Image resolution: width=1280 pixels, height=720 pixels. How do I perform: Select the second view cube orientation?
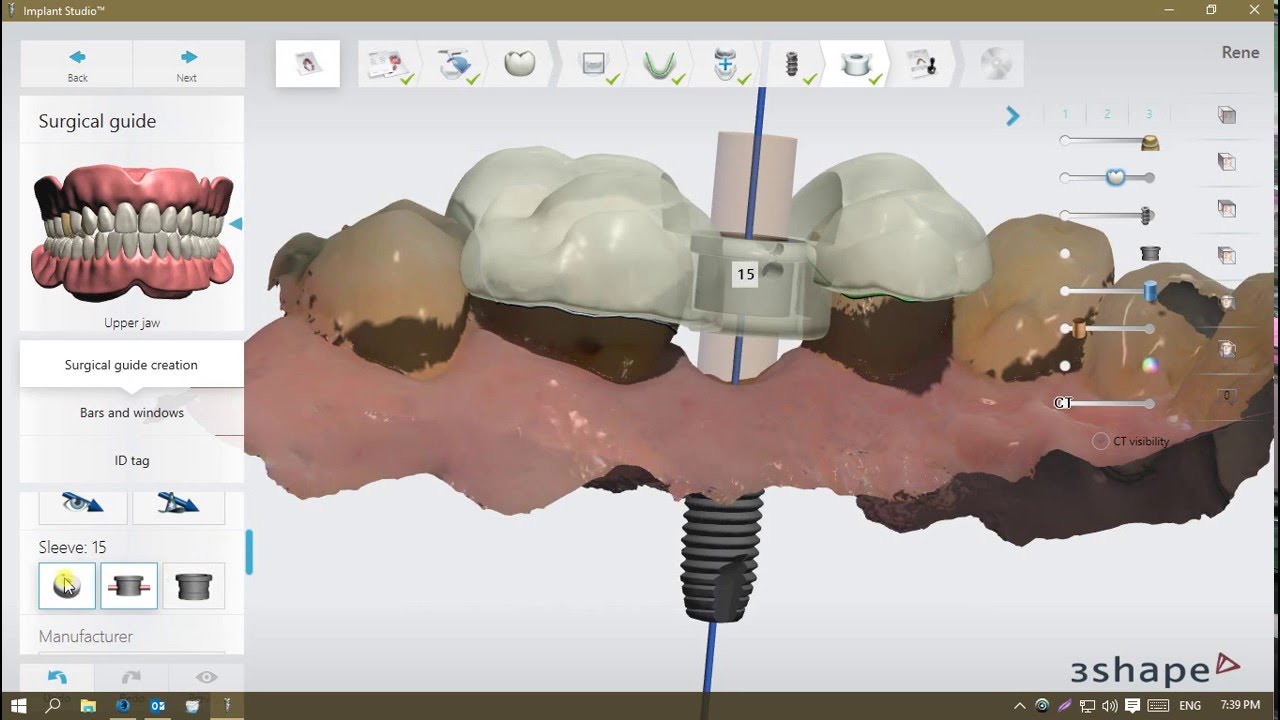pyautogui.click(x=1227, y=162)
